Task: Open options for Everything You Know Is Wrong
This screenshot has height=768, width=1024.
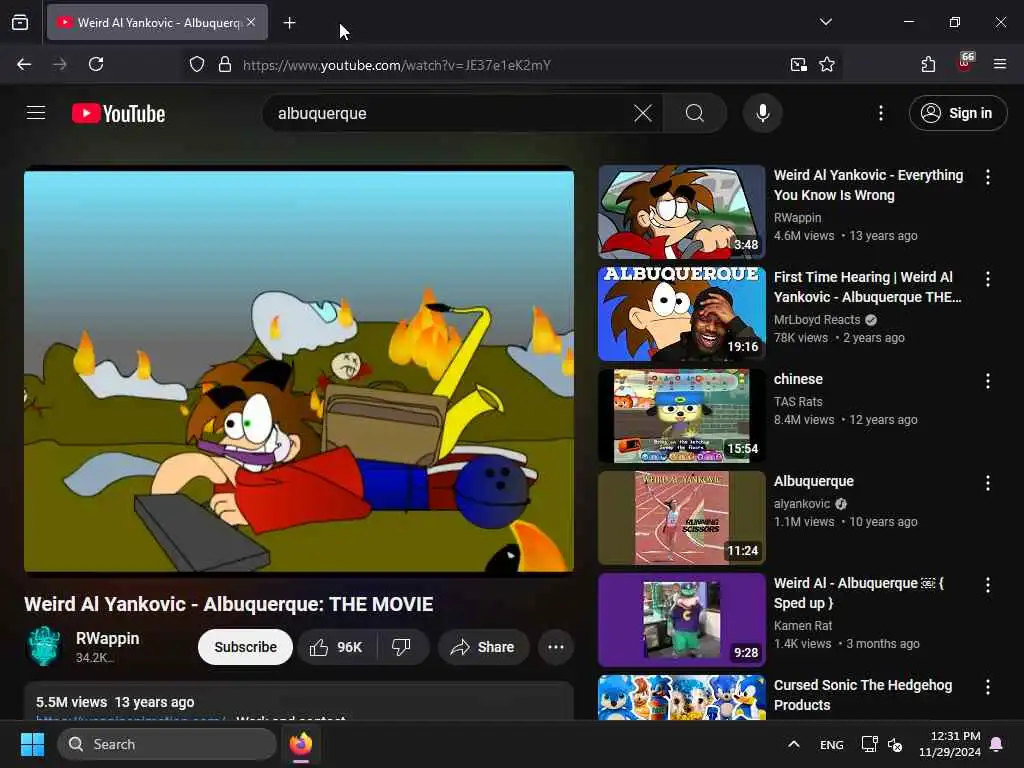Action: 987,177
